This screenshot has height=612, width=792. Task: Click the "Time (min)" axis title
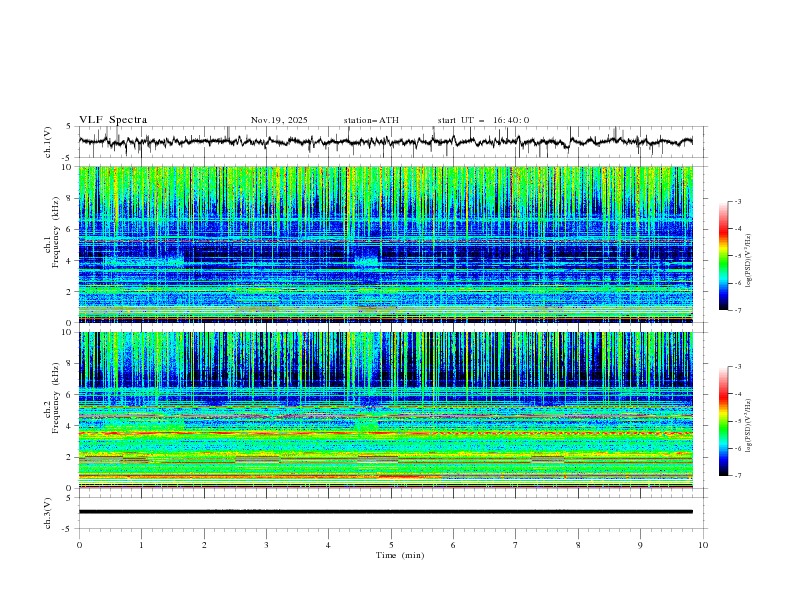click(x=400, y=555)
